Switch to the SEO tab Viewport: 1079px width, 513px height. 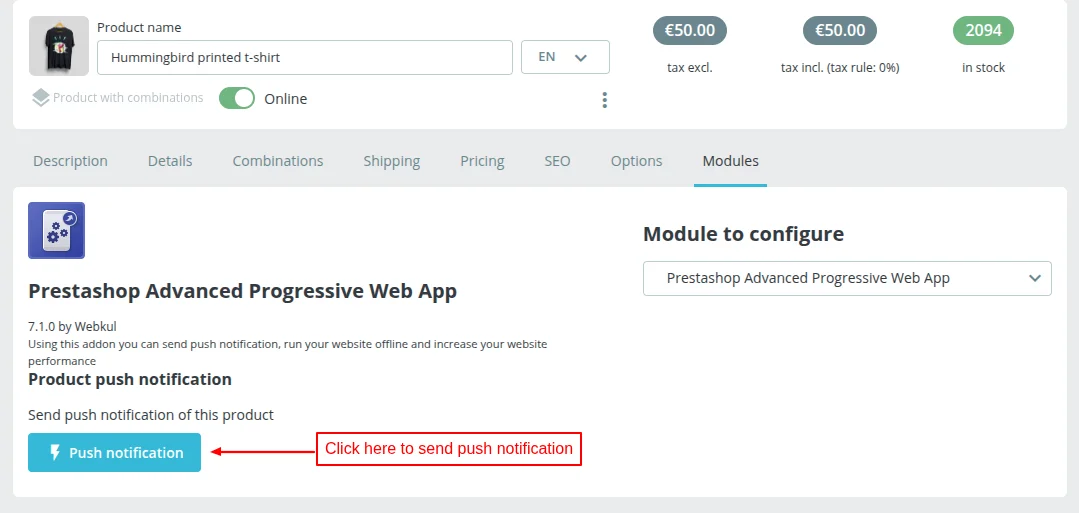pyautogui.click(x=557, y=161)
